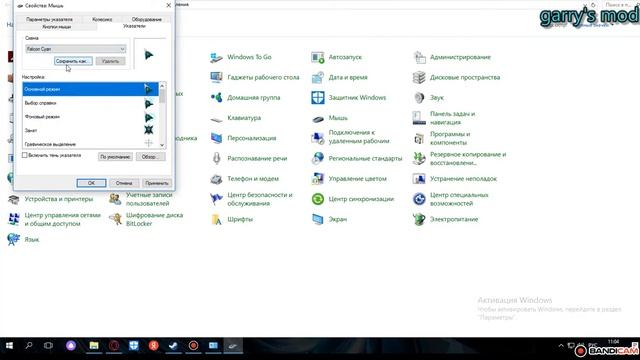
Task: Open Шифрование диска BitLocker link
Action: 154,219
